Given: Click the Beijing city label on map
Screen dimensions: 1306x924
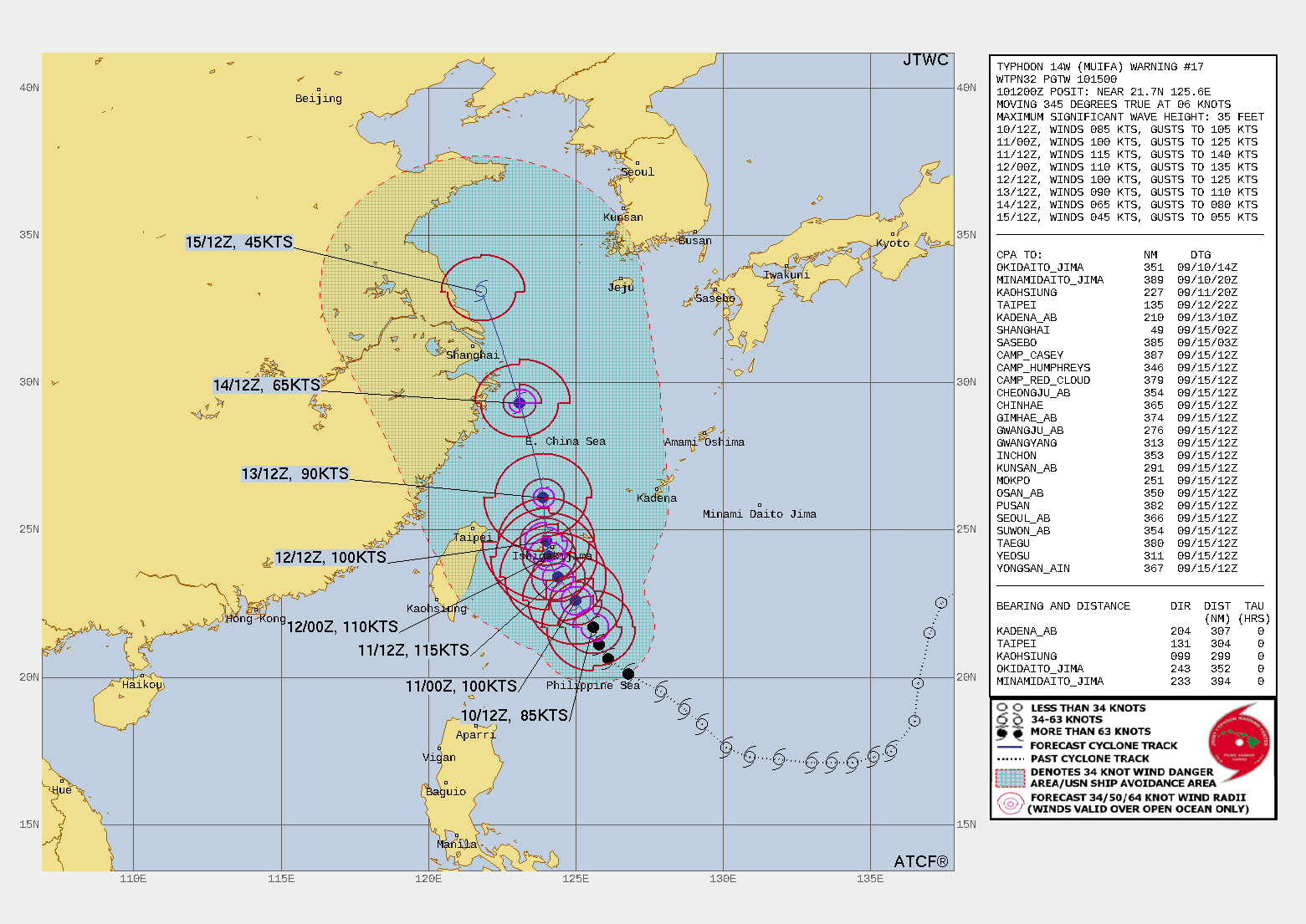Looking at the screenshot, I should (319, 99).
